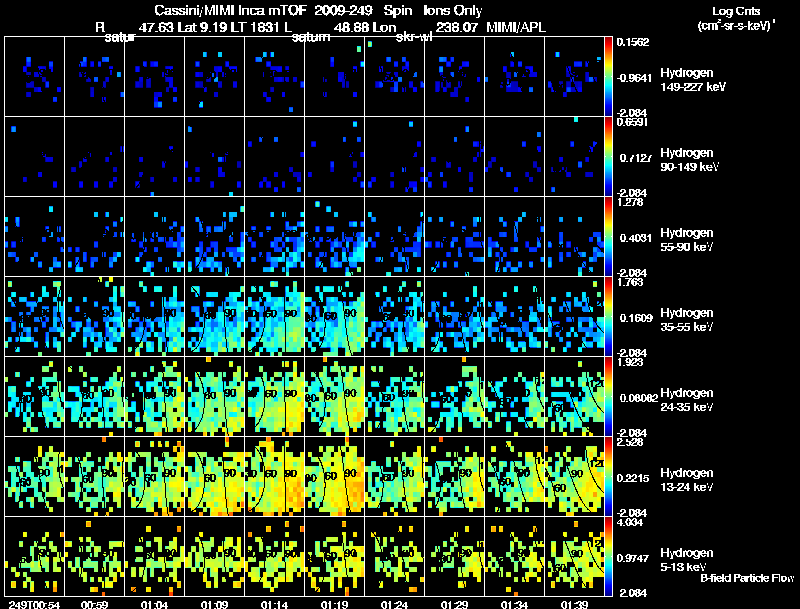Viewport: 800px width, 609px height.
Task: Click the 01:34 time label
Action: (x=514, y=604)
